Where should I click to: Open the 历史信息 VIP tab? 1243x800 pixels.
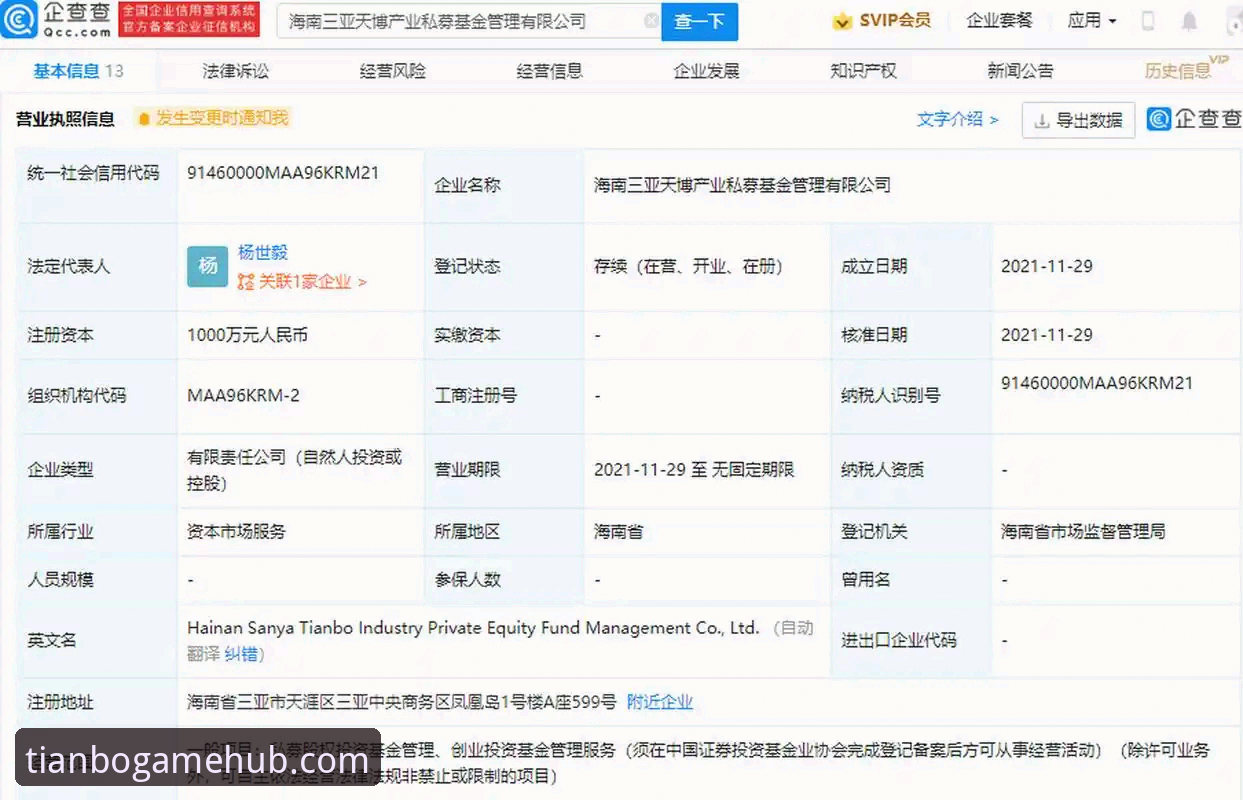[x=1186, y=69]
